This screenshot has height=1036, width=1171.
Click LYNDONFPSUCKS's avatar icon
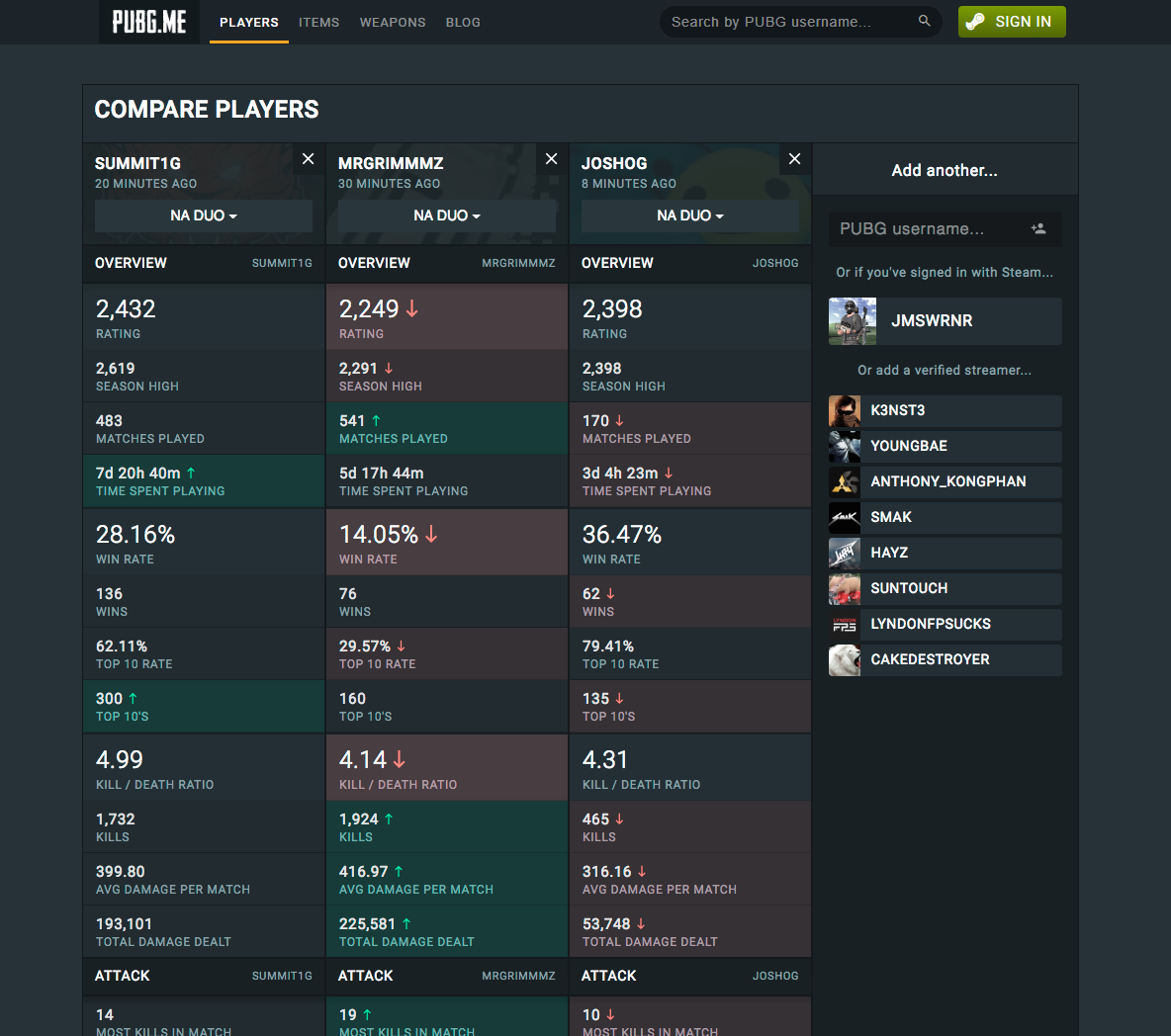[845, 625]
